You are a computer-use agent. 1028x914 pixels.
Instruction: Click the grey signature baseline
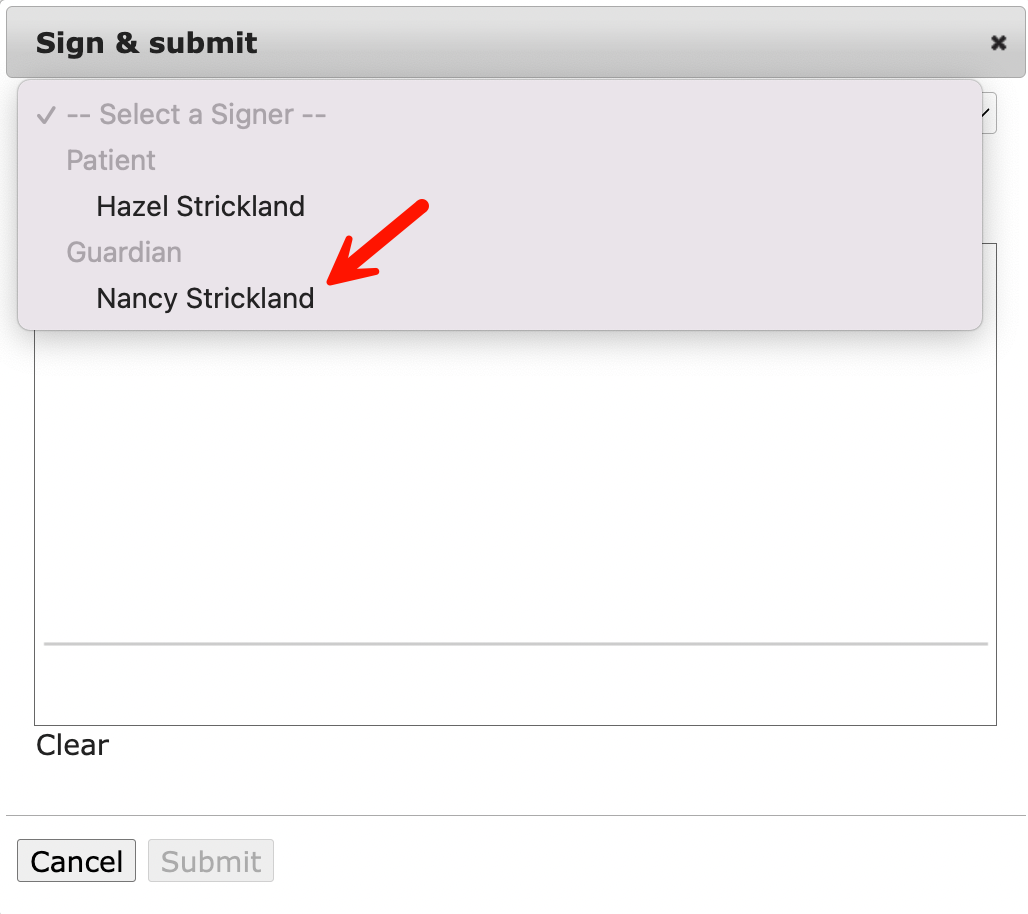(x=515, y=644)
